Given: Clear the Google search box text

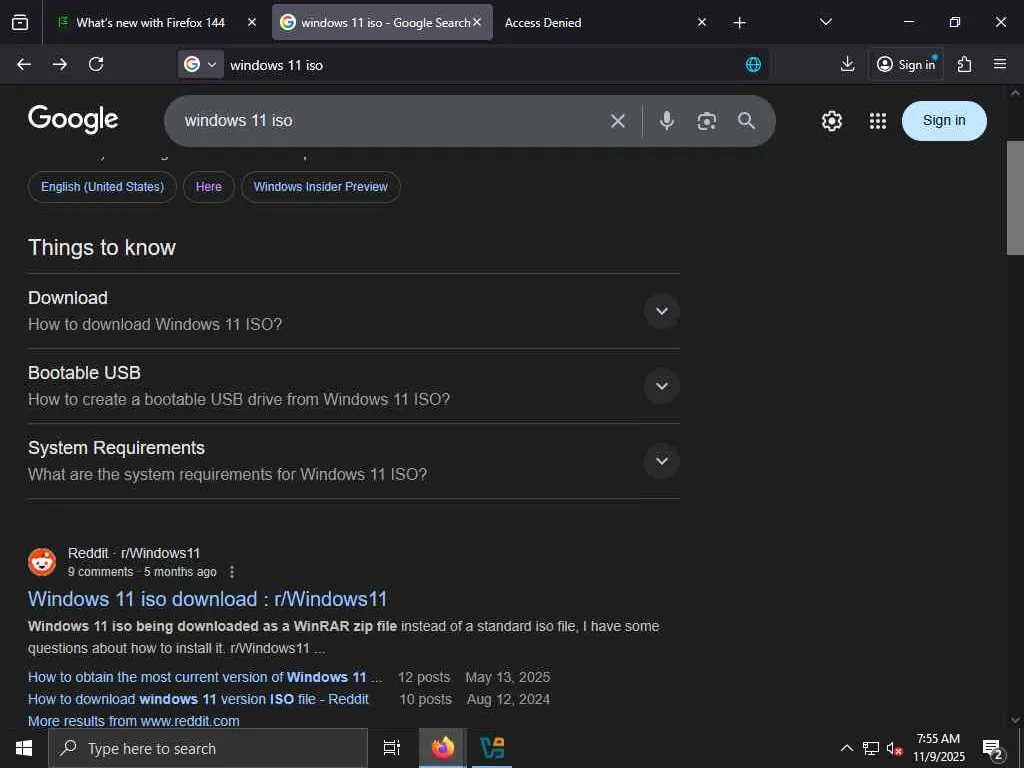Looking at the screenshot, I should point(618,121).
